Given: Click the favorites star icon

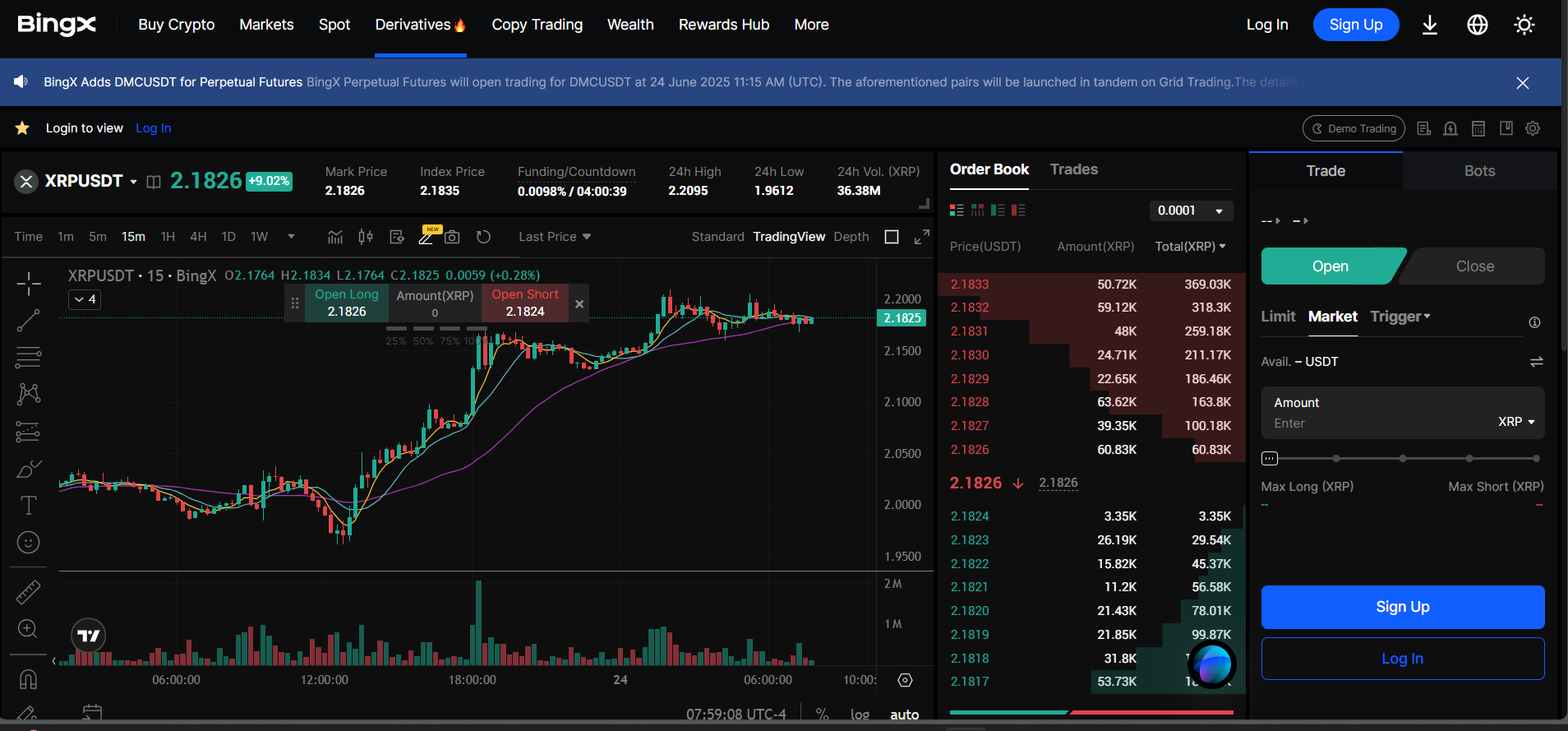Looking at the screenshot, I should pos(22,128).
